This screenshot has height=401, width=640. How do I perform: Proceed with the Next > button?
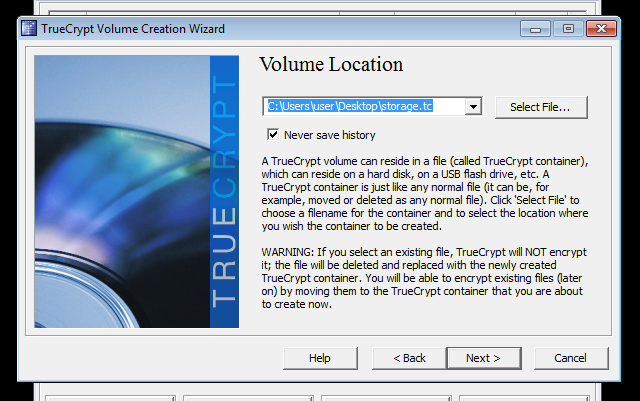point(483,358)
